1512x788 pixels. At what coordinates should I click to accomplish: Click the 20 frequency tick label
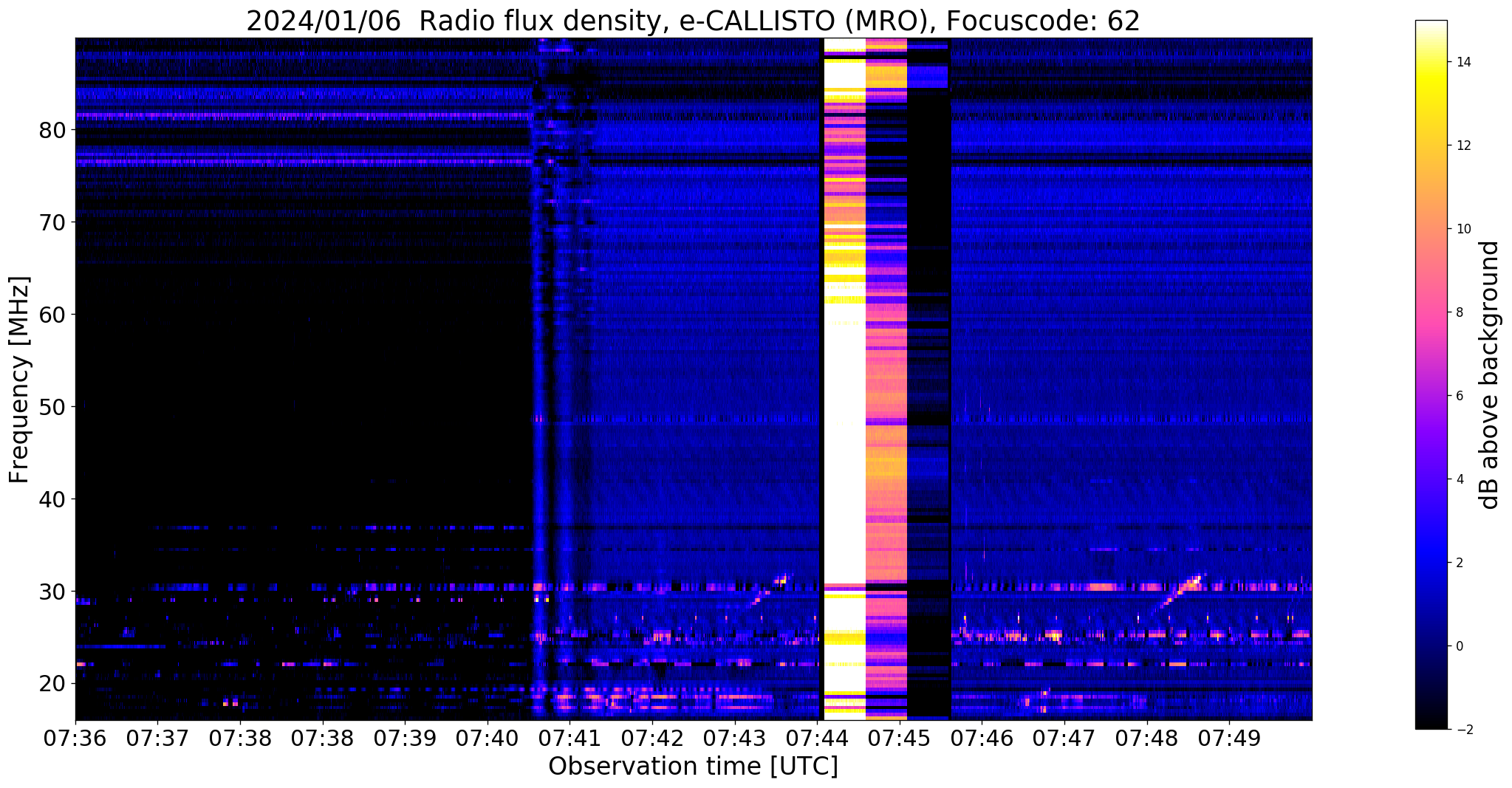click(52, 684)
